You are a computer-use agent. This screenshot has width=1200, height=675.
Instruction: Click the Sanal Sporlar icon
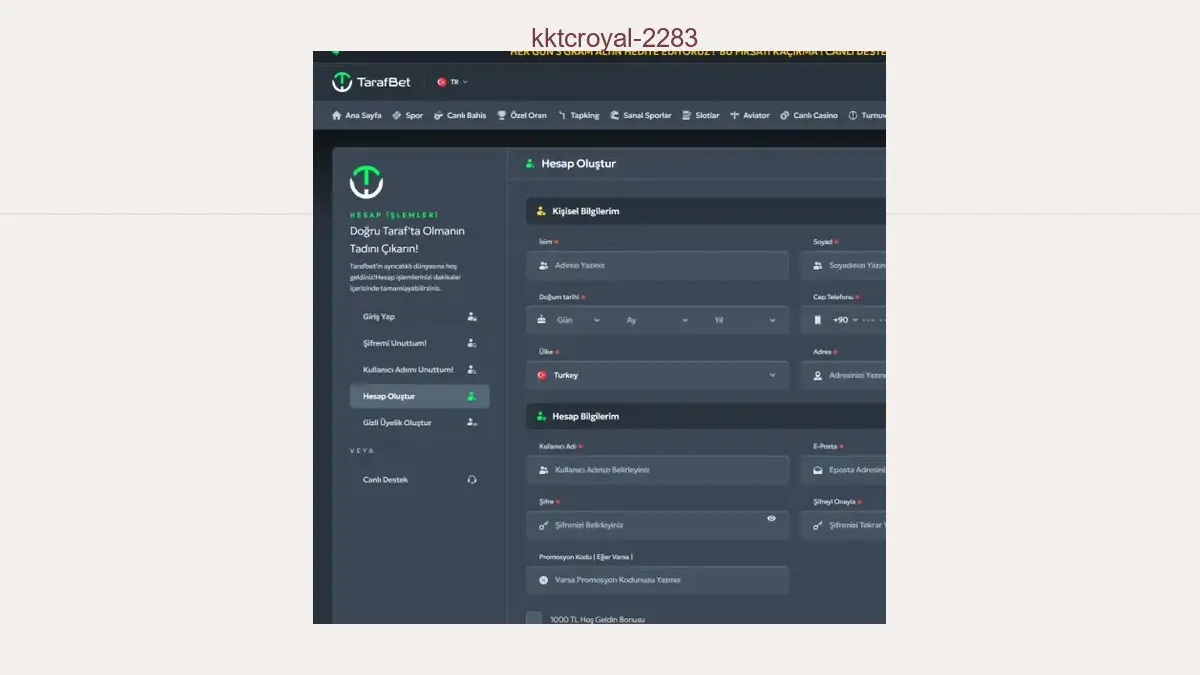[615, 116]
